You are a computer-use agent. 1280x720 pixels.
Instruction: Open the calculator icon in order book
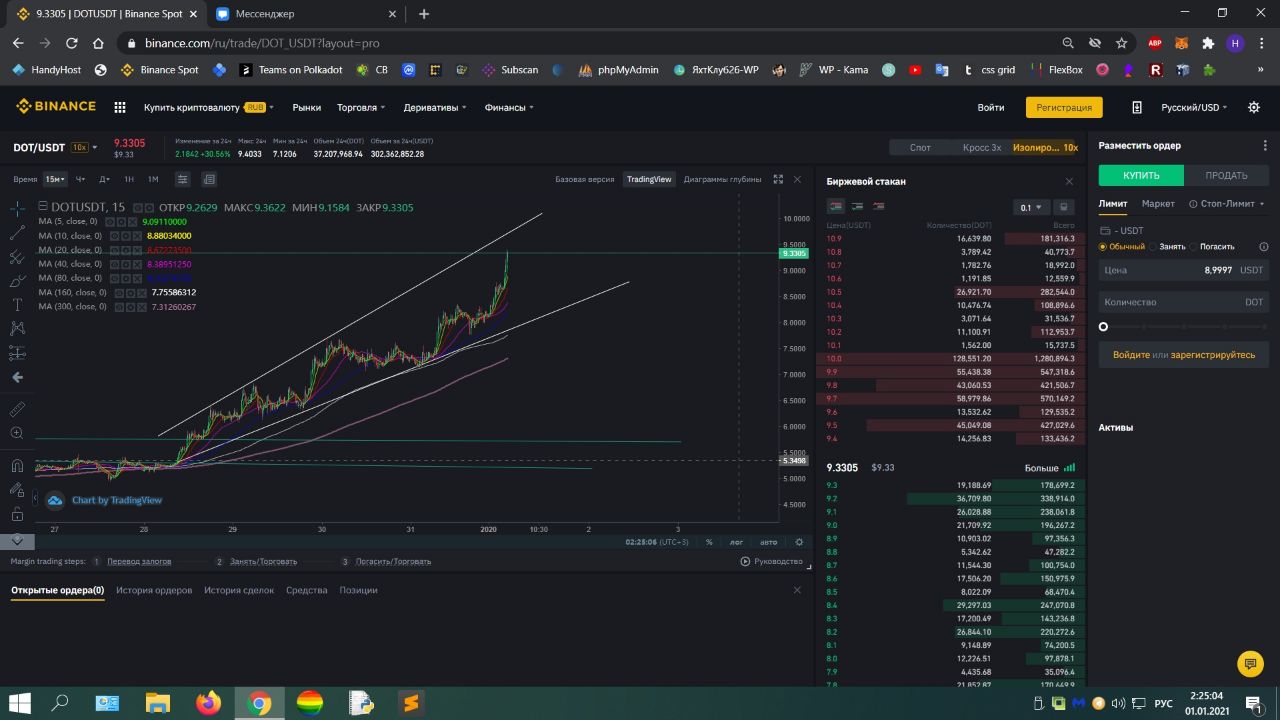[1064, 207]
